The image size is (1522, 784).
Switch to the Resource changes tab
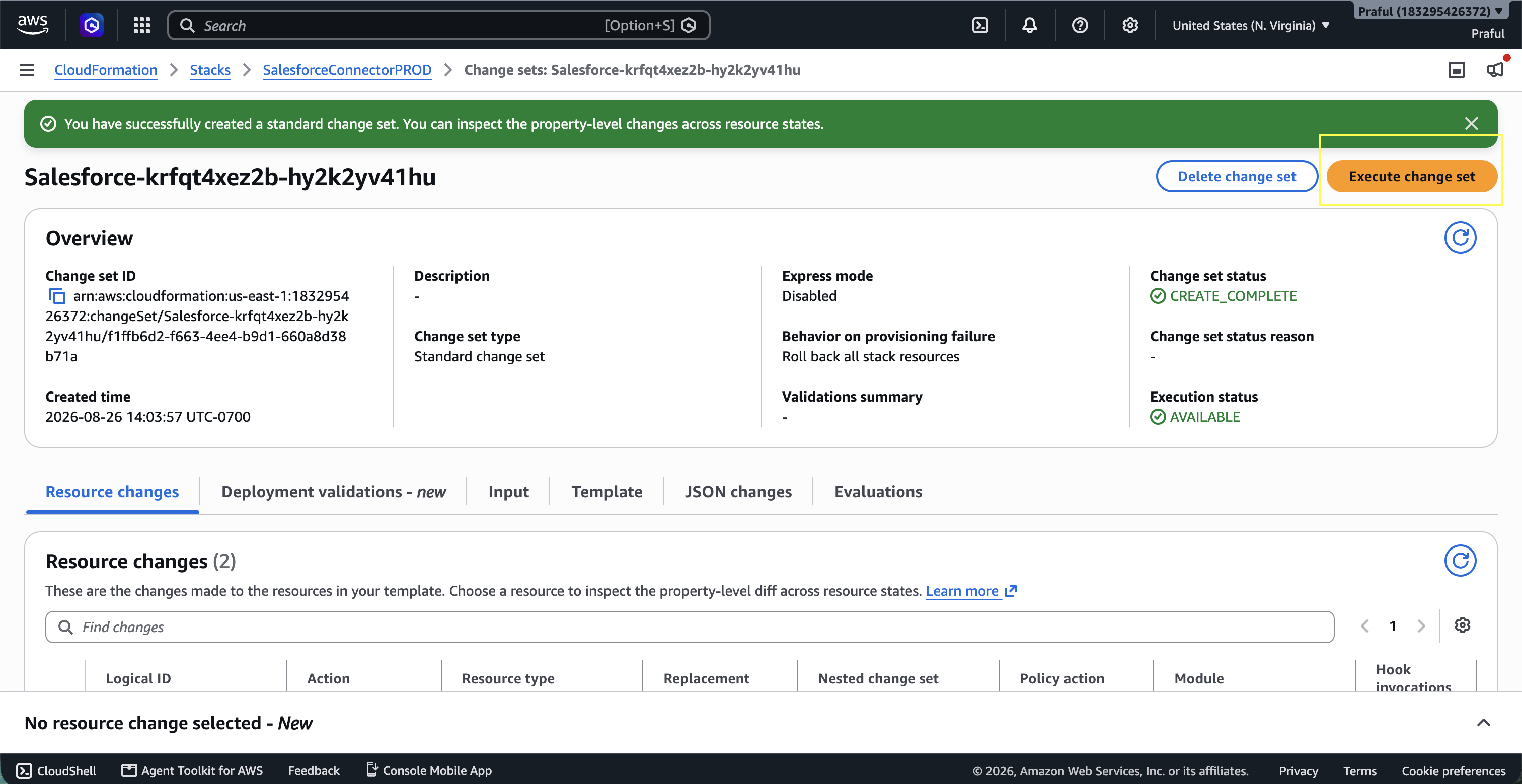[112, 492]
